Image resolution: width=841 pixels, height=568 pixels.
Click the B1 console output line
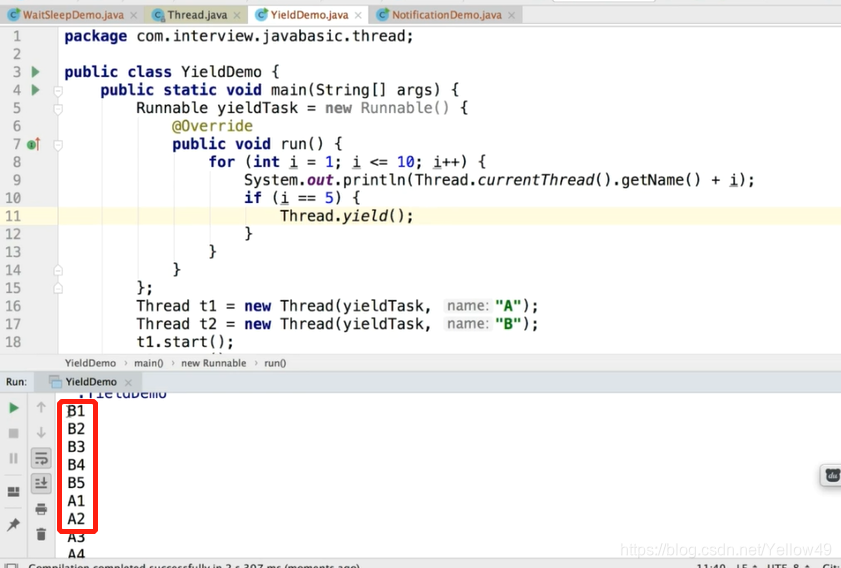tap(76, 411)
